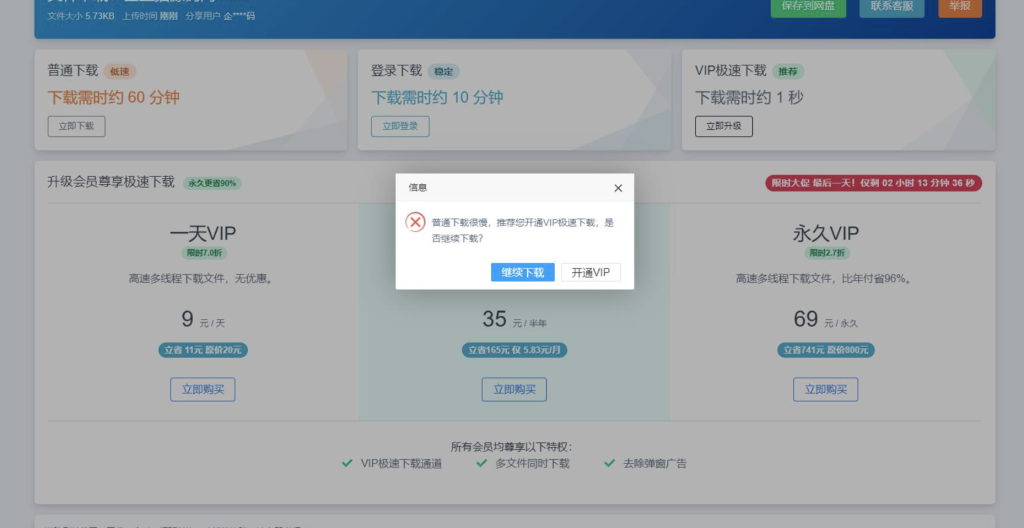
Task: Click the 信息 dialog title
Action: pyautogui.click(x=418, y=188)
